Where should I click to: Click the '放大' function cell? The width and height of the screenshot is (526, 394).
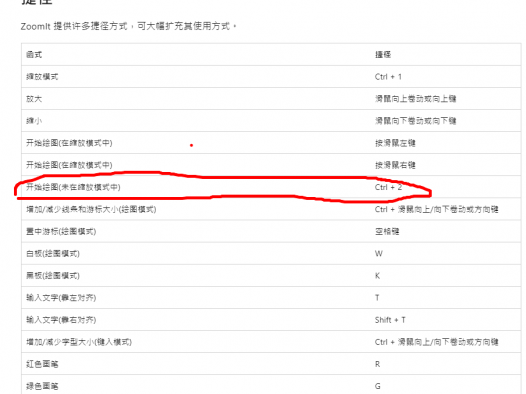tap(34, 99)
